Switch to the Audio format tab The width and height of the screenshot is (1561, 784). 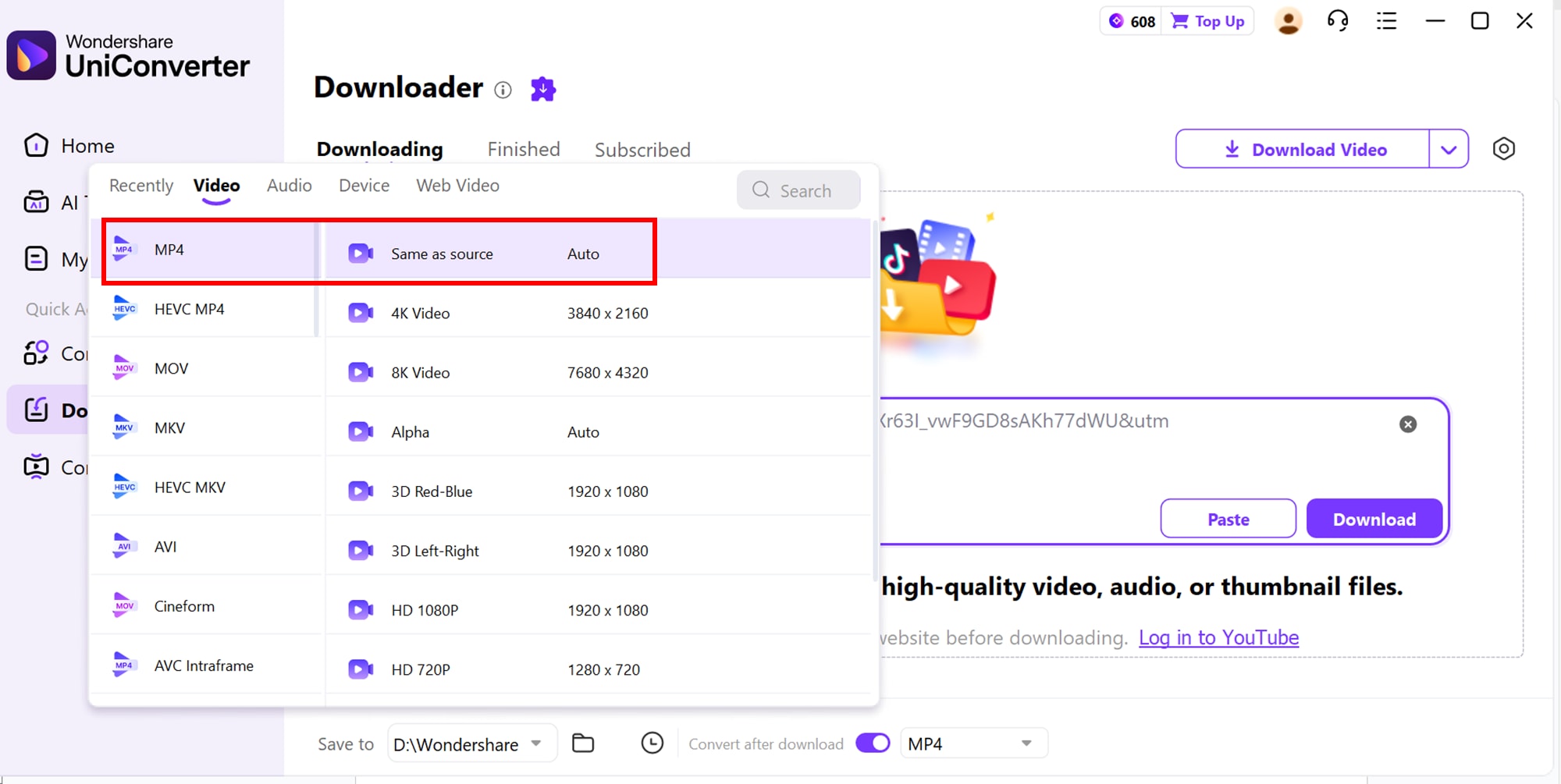[290, 186]
